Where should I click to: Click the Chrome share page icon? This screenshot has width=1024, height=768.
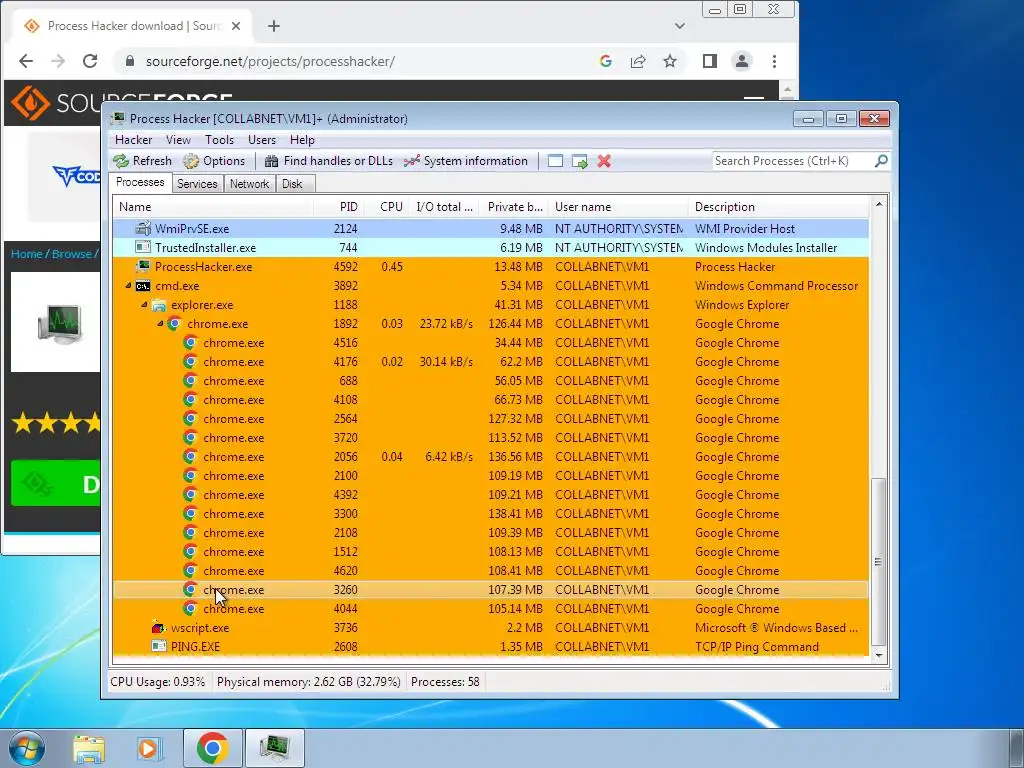tap(638, 61)
